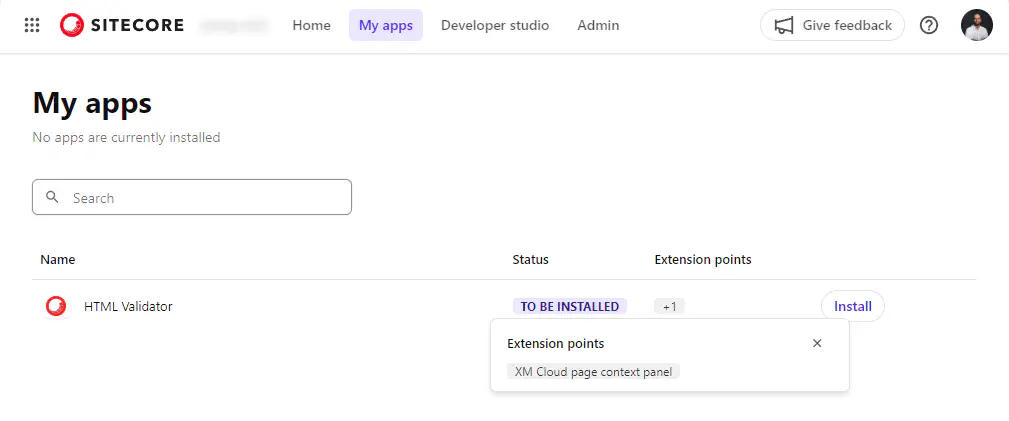Image resolution: width=1009 pixels, height=421 pixels.
Task: Click the Sitecore logo
Action: (x=122, y=25)
